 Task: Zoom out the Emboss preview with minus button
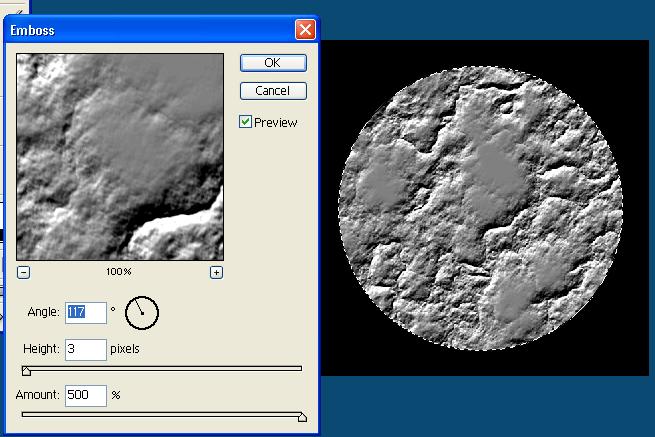23,272
